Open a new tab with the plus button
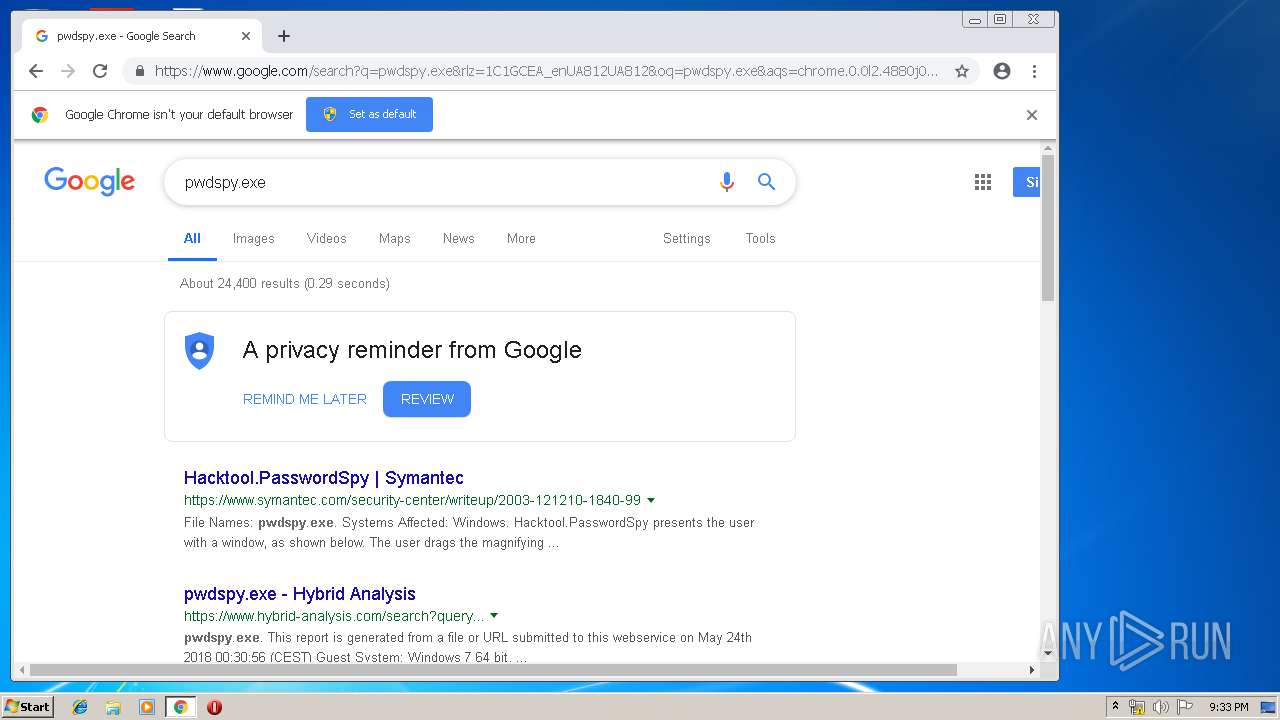This screenshot has width=1280, height=720. 284,36
